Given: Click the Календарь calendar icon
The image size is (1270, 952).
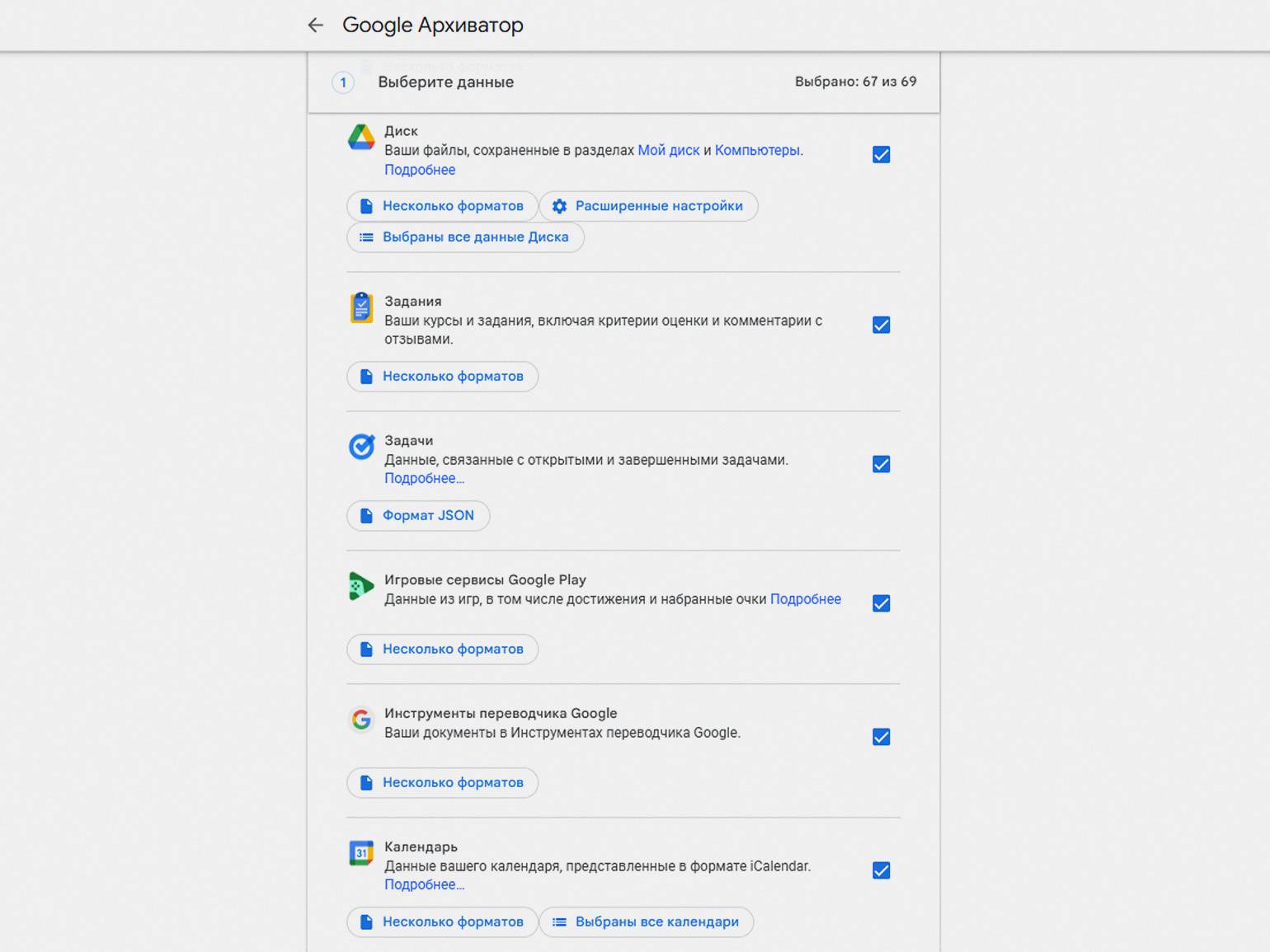Looking at the screenshot, I should coord(361,853).
